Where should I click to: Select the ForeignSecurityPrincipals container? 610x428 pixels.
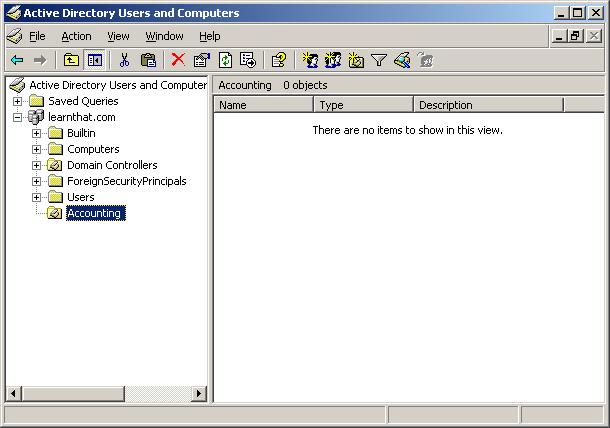pyautogui.click(x=127, y=181)
